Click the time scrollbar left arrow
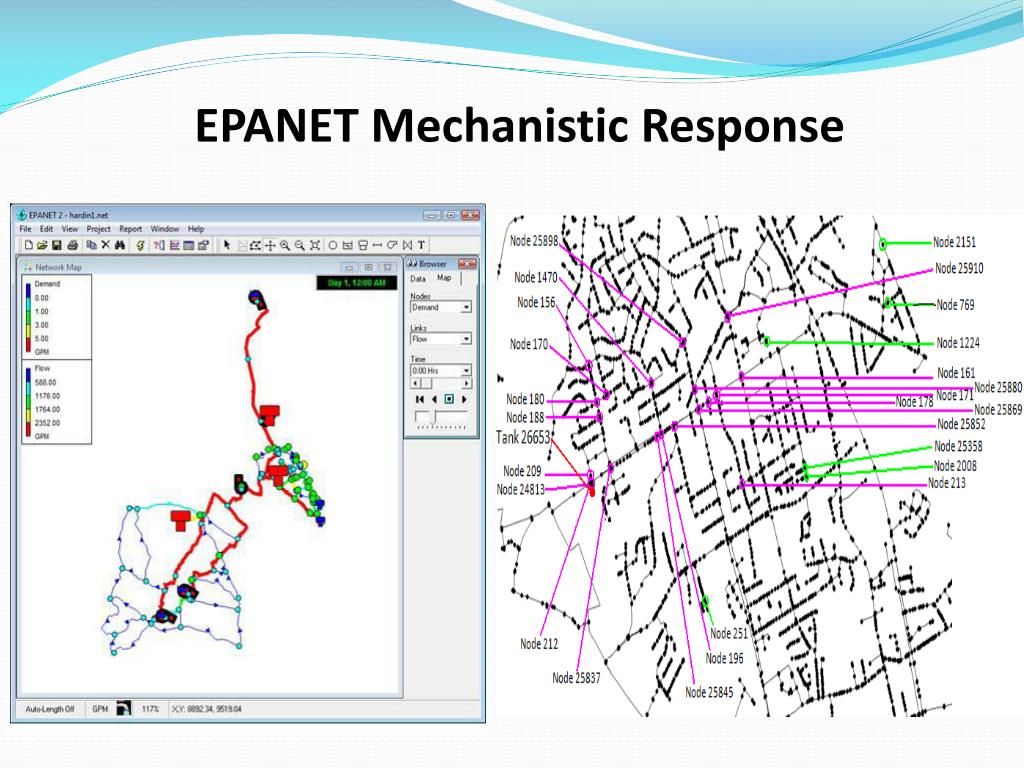 [415, 383]
